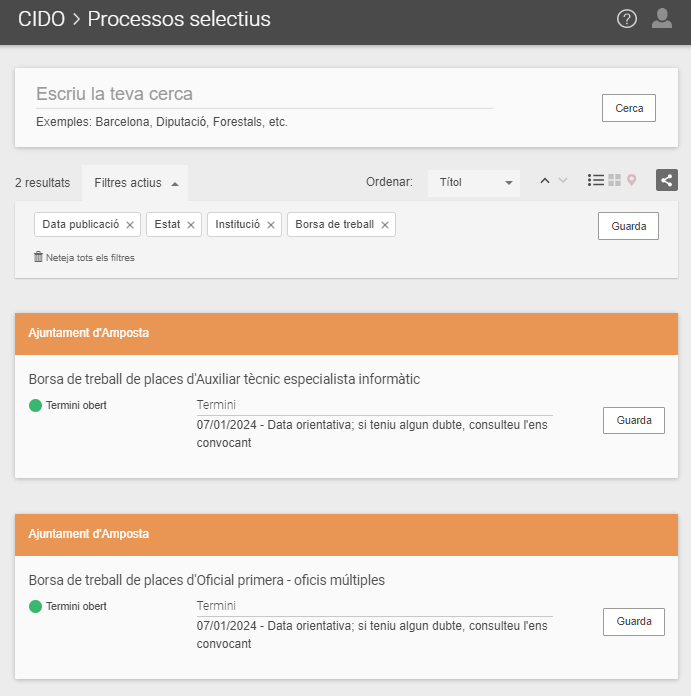Screen dimensions: 691x696
Task: Click the Exemples hint text under search
Action: [x=162, y=122]
